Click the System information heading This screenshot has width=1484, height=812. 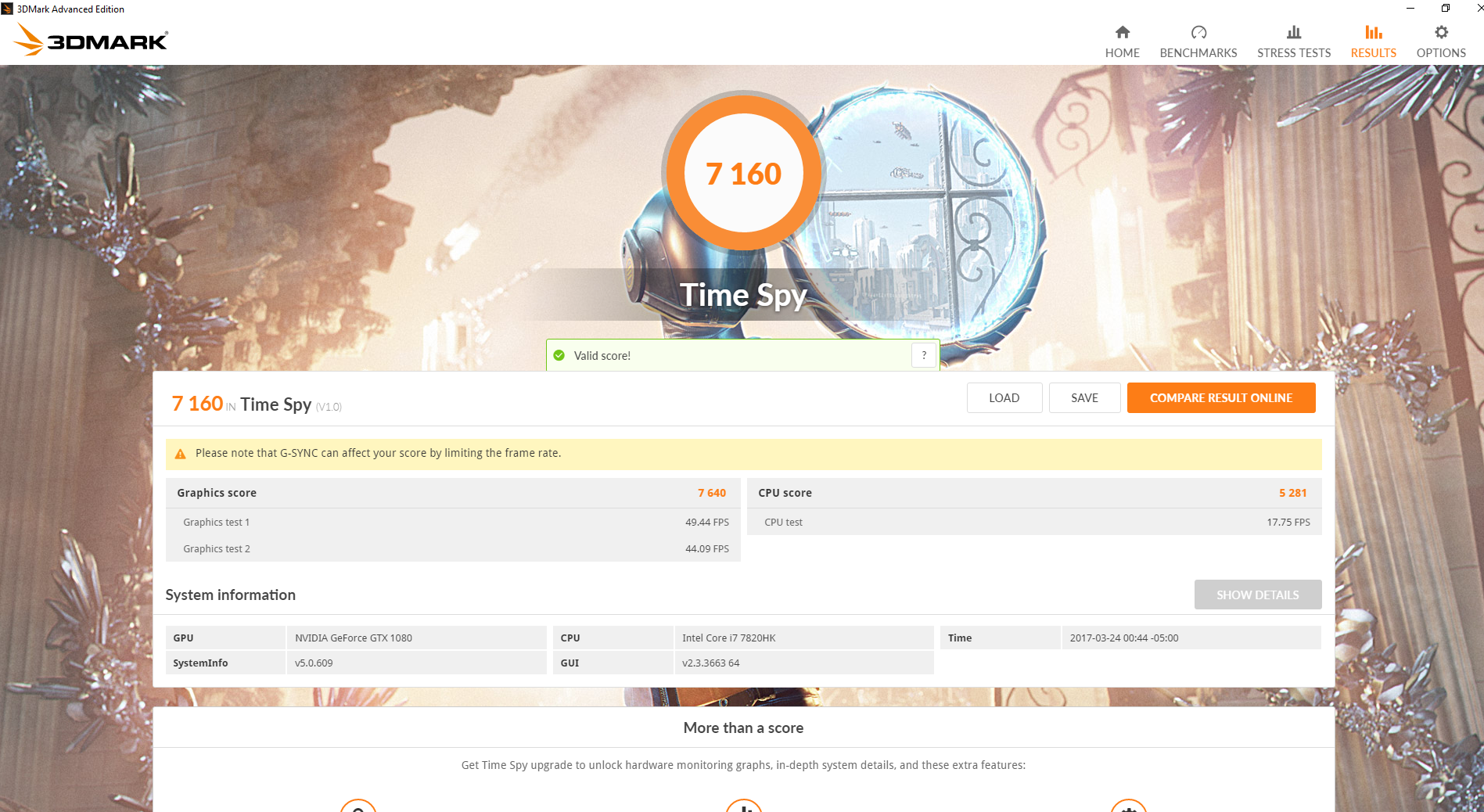click(x=231, y=595)
